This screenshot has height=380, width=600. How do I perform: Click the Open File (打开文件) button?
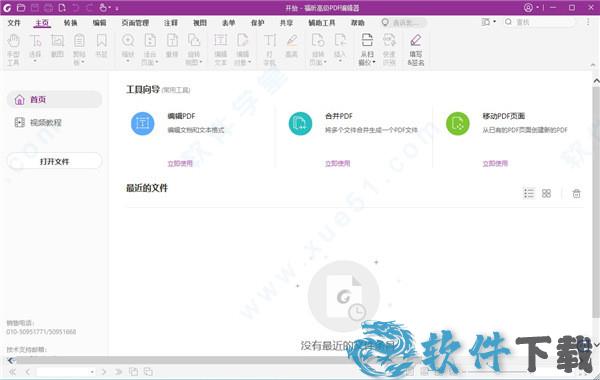(x=54, y=161)
